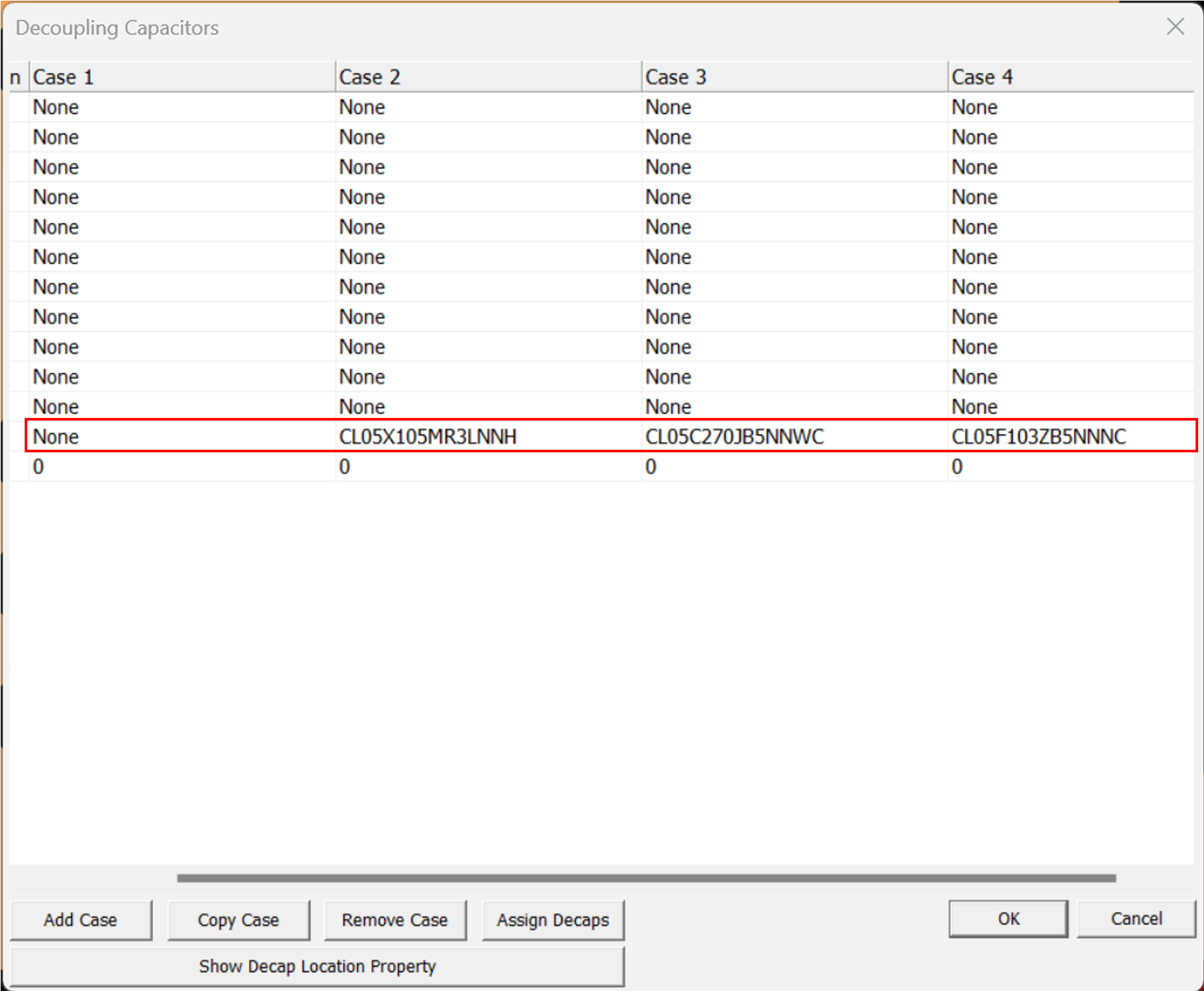Click the Case 3 column header
Screen dimensions: 1204x991
(794, 77)
